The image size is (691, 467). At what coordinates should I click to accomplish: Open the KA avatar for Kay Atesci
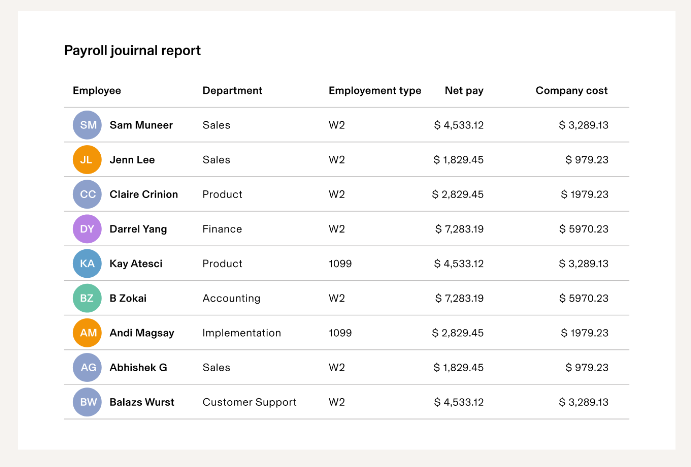pyautogui.click(x=88, y=264)
